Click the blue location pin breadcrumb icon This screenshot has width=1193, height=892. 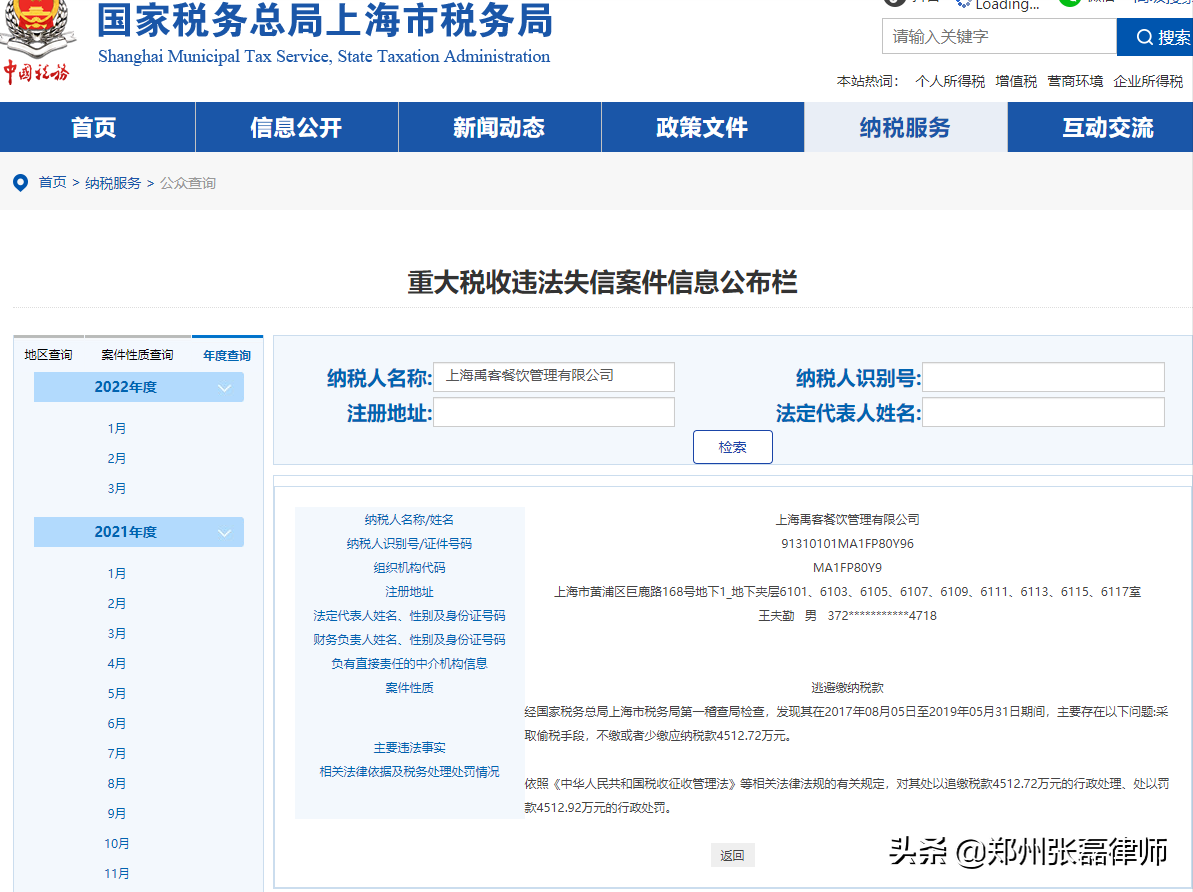[x=20, y=182]
